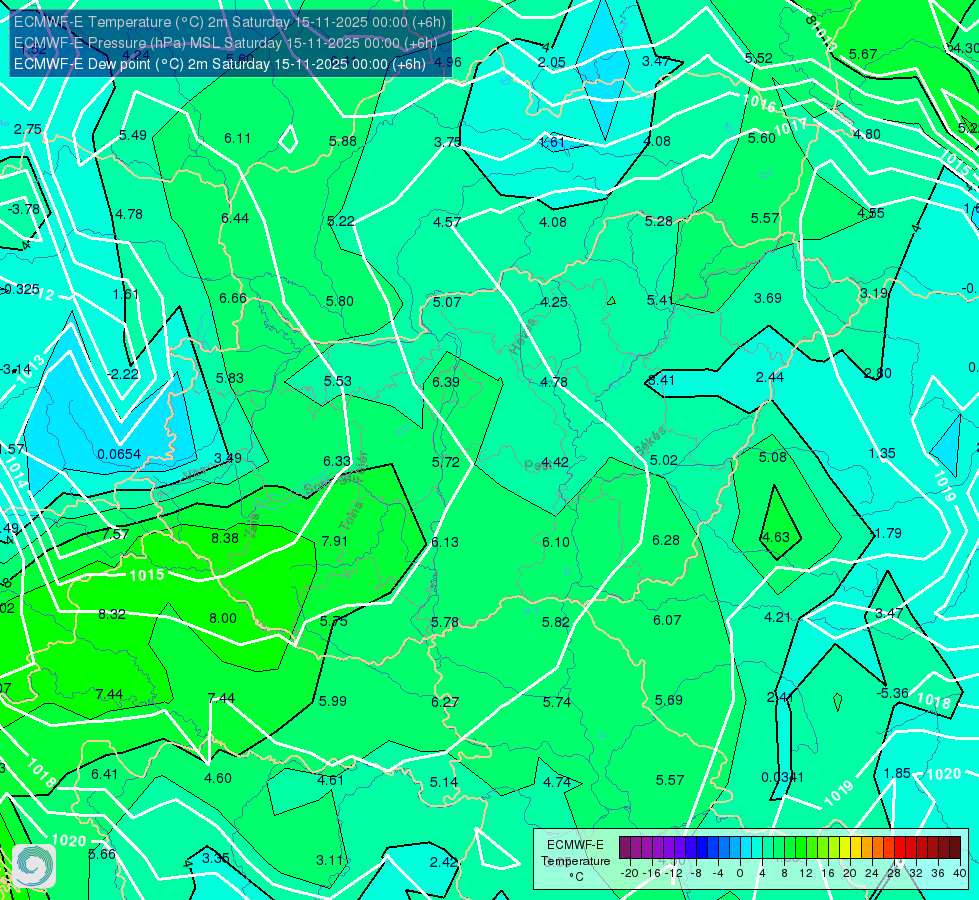Click the temperature value 6.28
The width and height of the screenshot is (979, 900).
[x=666, y=540]
